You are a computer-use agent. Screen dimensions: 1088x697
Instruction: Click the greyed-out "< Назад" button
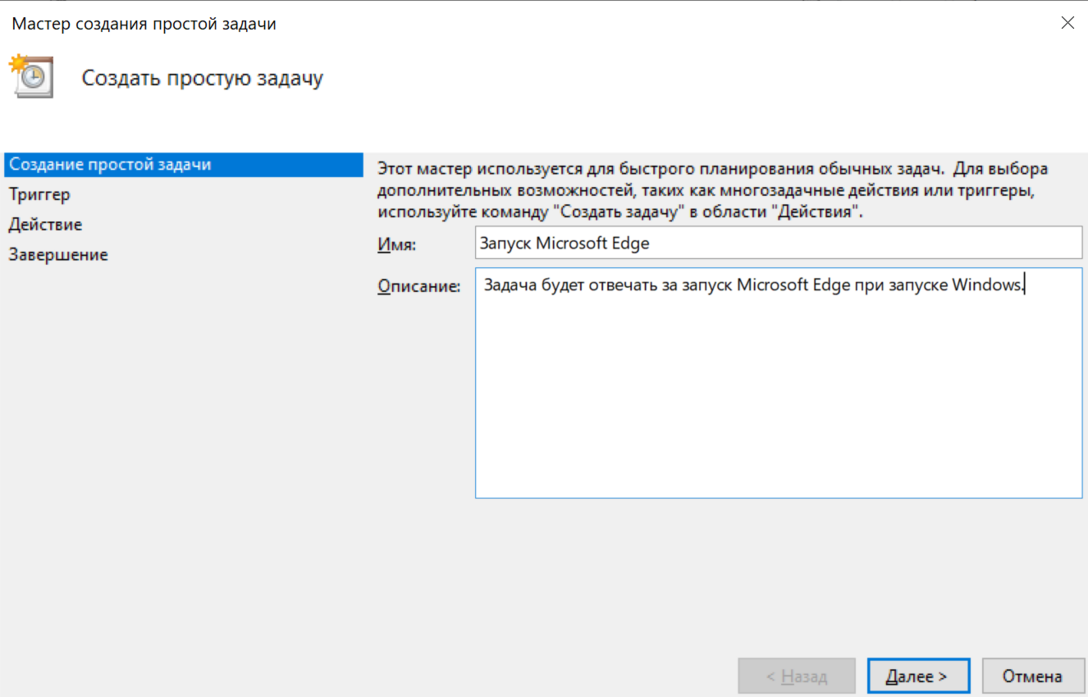(796, 677)
